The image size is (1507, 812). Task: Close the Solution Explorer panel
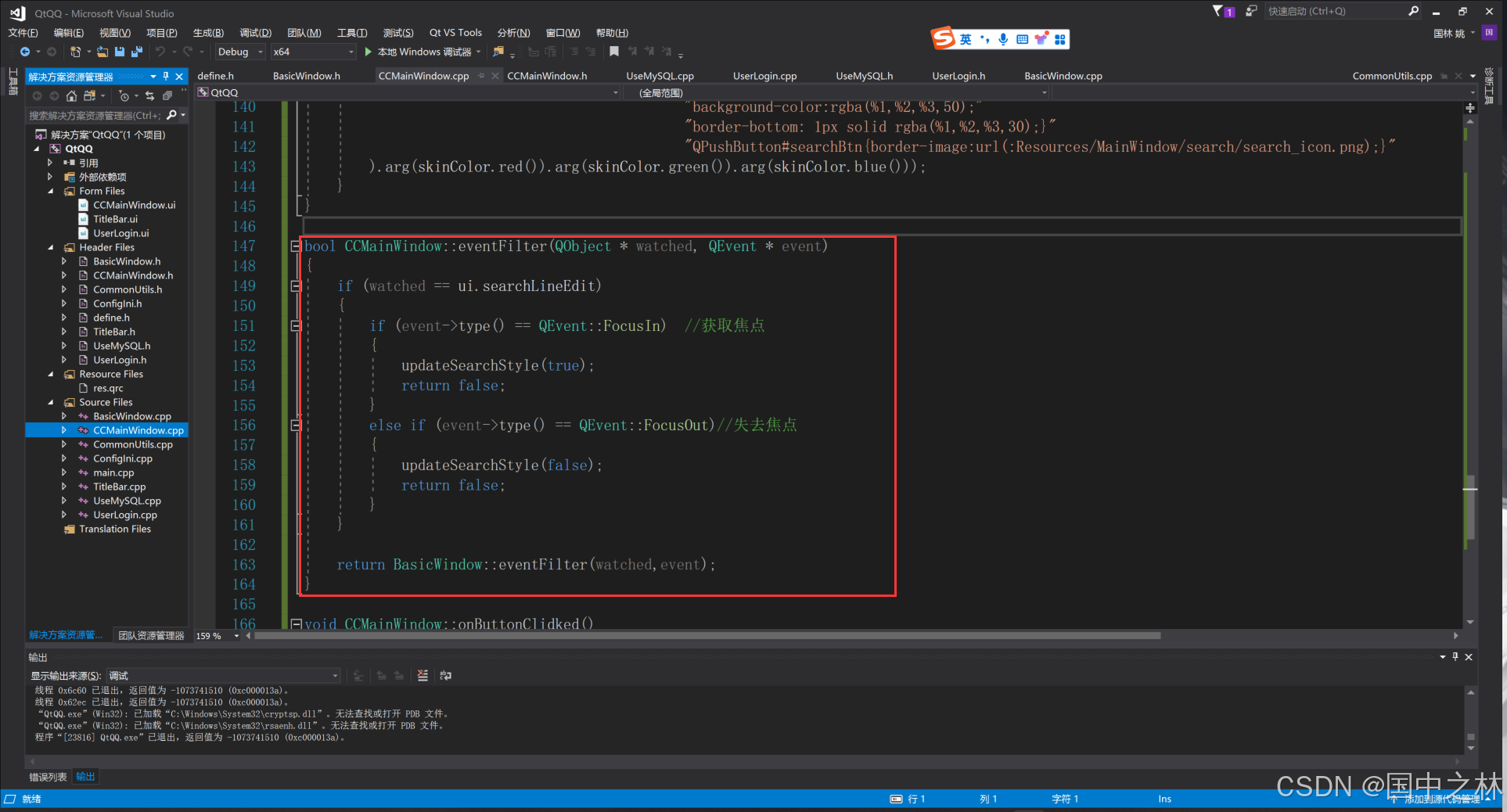[179, 76]
